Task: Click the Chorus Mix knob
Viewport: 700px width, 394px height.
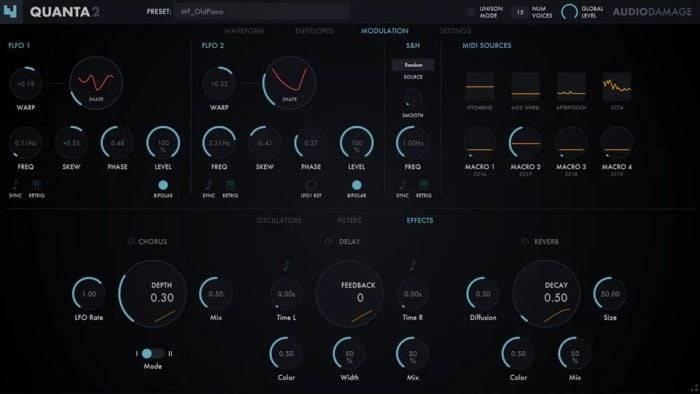Action: [216, 294]
